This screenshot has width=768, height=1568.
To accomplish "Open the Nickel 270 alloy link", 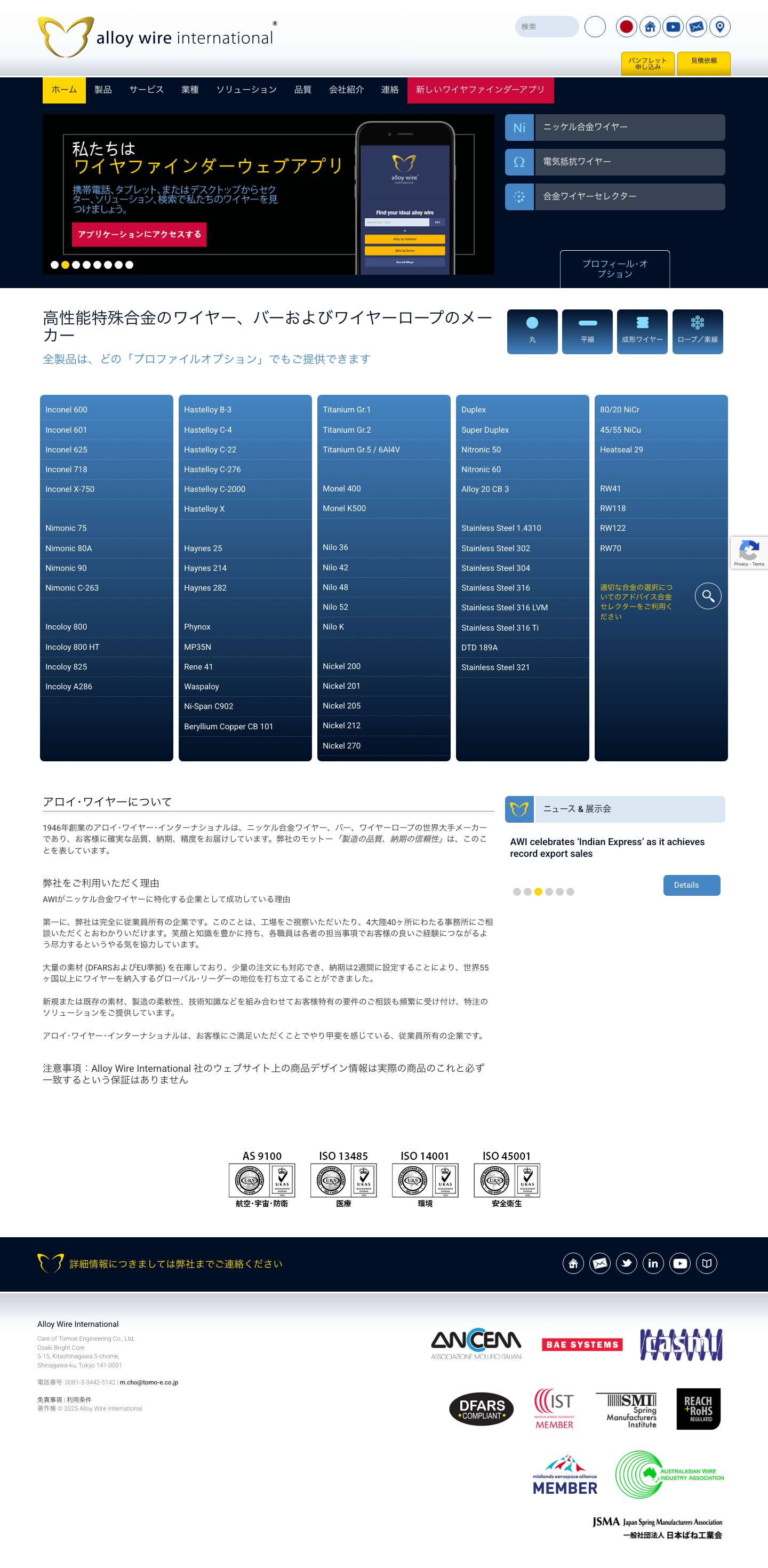I will tap(384, 746).
